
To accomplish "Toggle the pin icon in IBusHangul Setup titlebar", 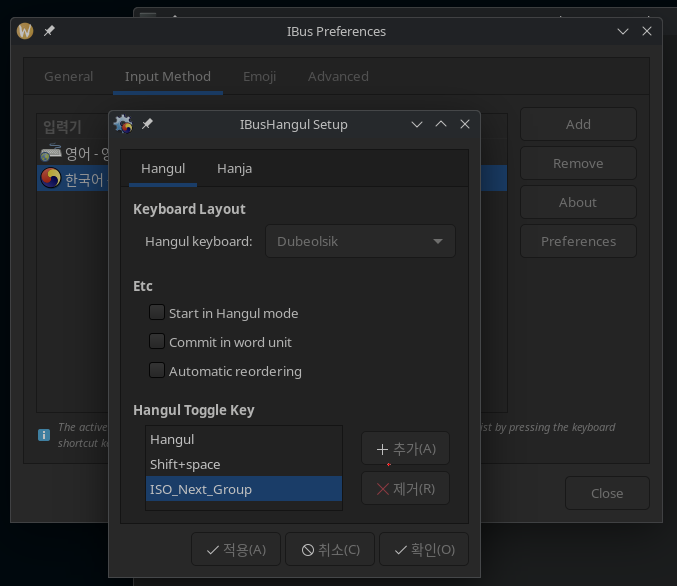I will [147, 124].
